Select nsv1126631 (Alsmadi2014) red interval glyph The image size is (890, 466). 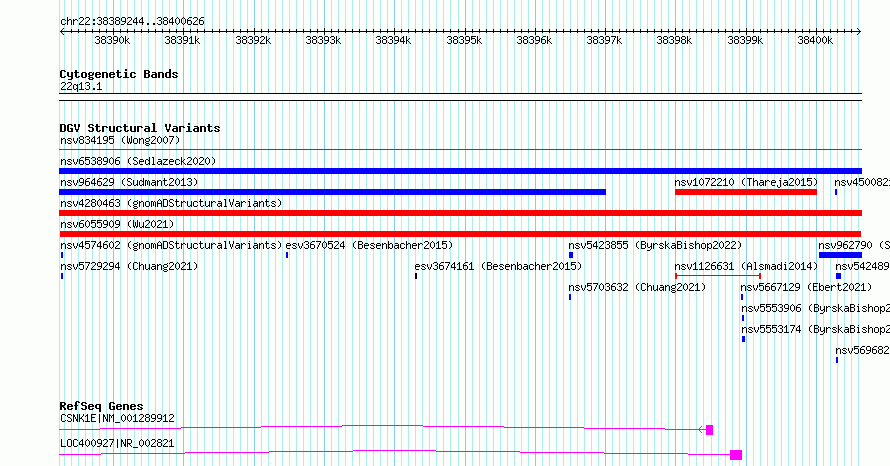[718, 276]
